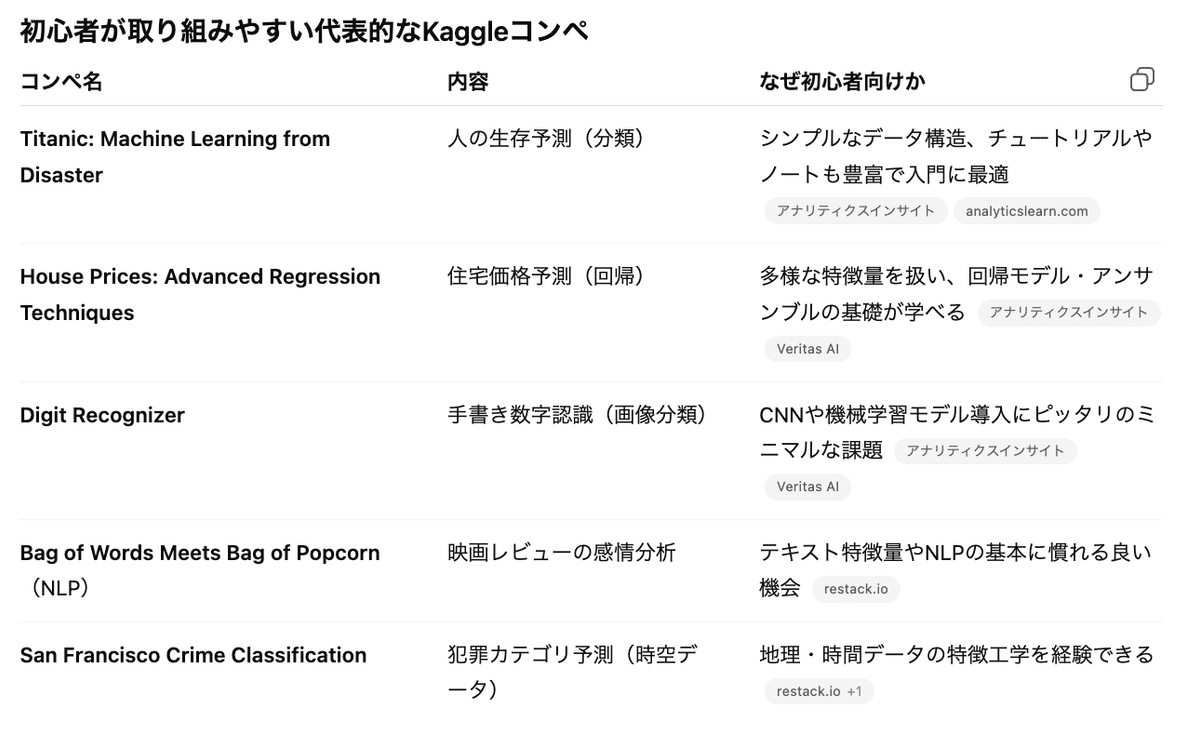1200x735 pixels.
Task: Select the Digit Recognizer competition name
Action: [x=102, y=415]
